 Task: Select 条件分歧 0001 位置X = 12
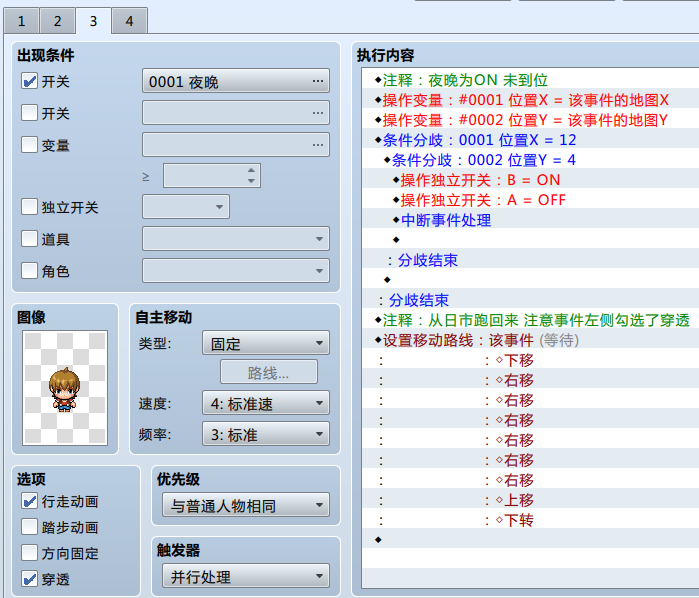(530, 140)
